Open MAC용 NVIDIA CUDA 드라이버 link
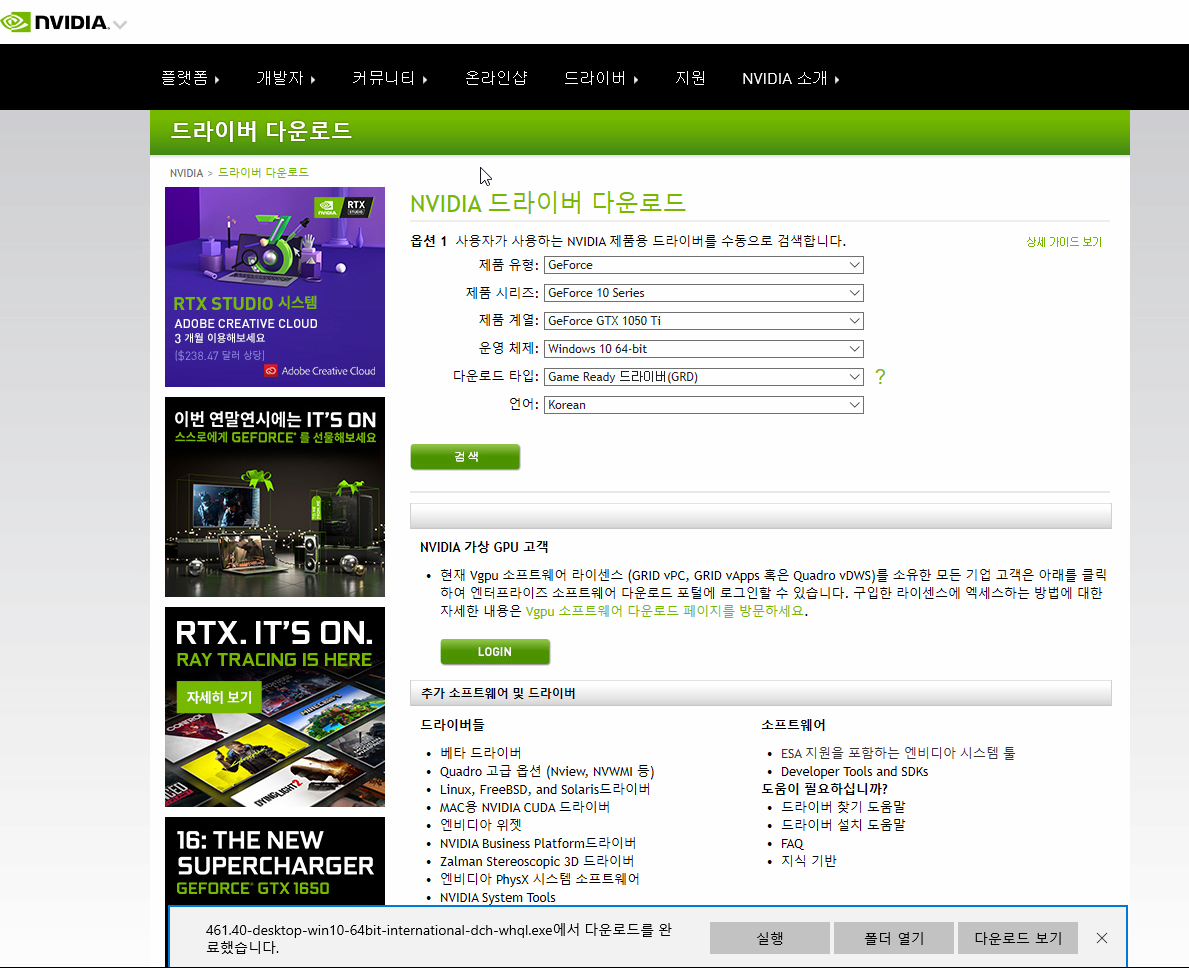Viewport: 1189px width, 968px height. coord(525,807)
